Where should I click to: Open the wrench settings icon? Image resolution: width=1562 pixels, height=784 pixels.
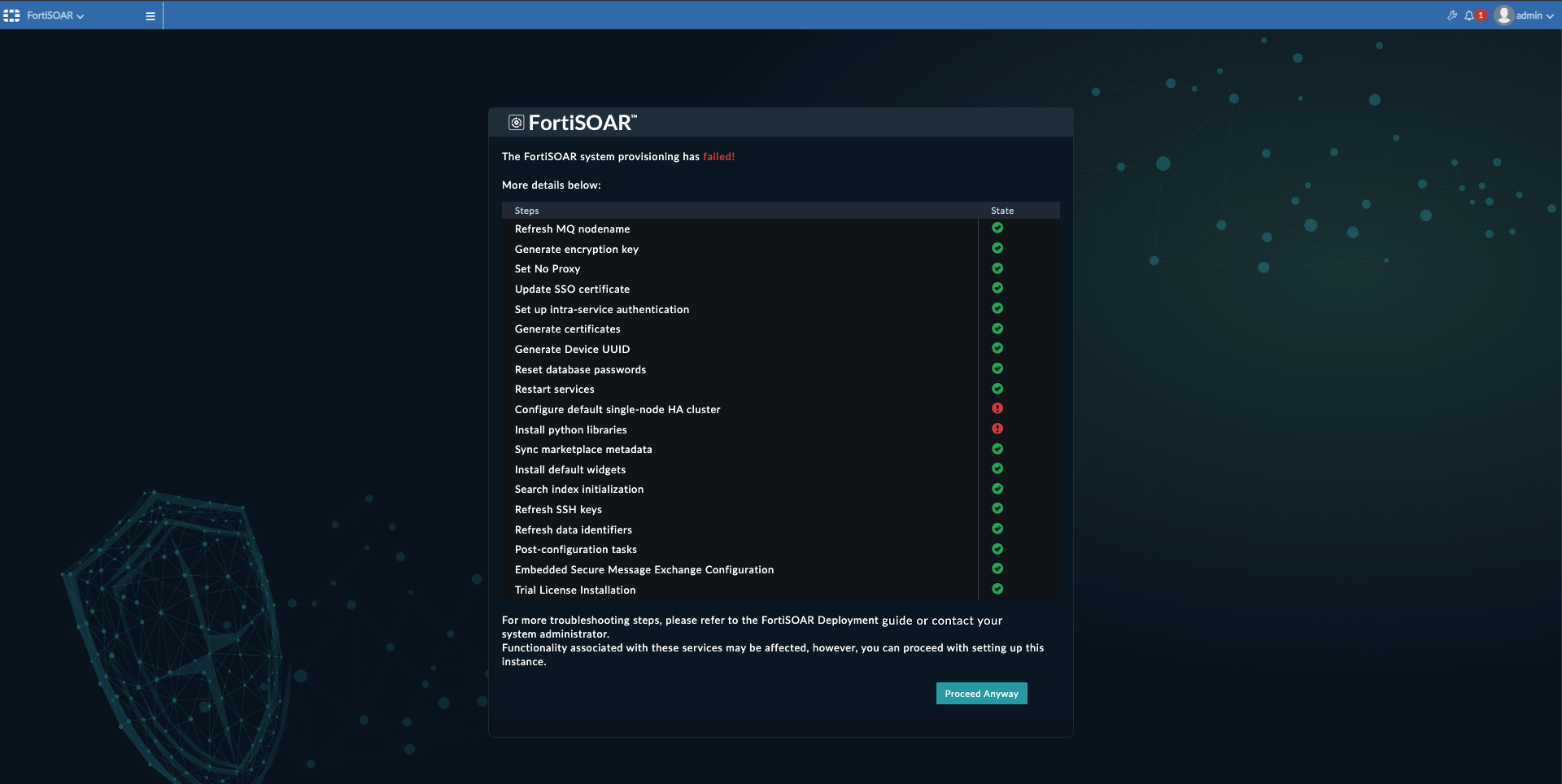pyautogui.click(x=1452, y=15)
